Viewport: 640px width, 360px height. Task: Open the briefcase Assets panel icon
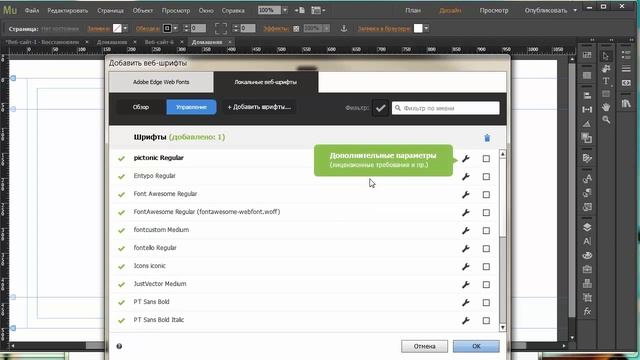(x=587, y=269)
